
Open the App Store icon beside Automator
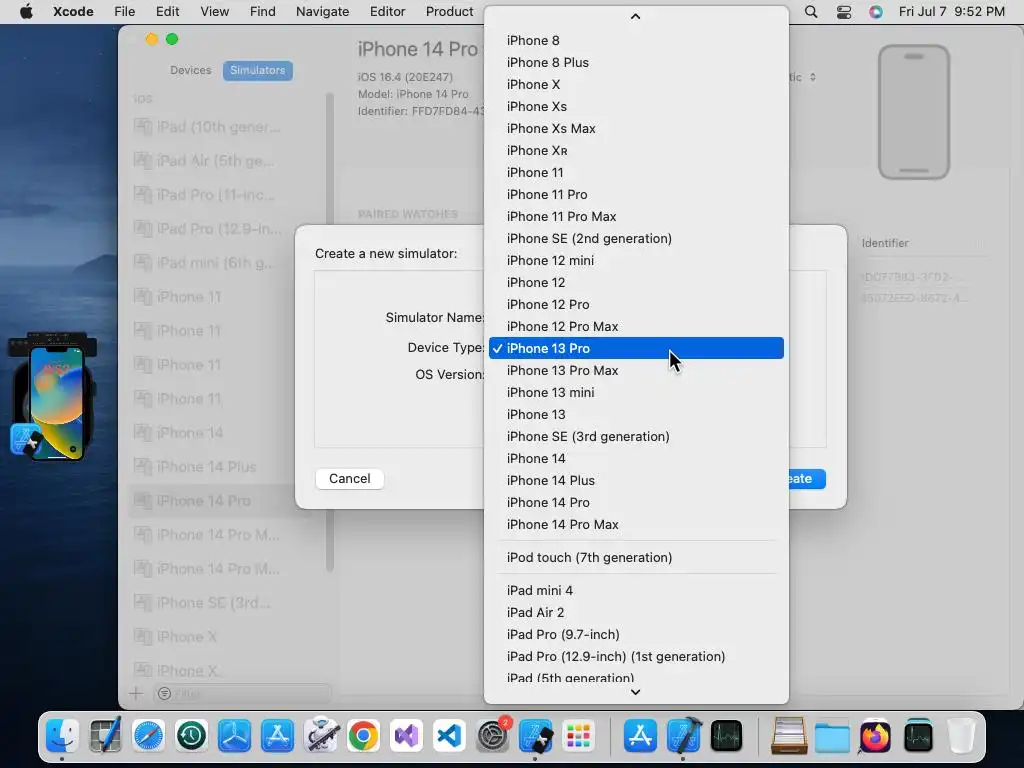[x=278, y=736]
